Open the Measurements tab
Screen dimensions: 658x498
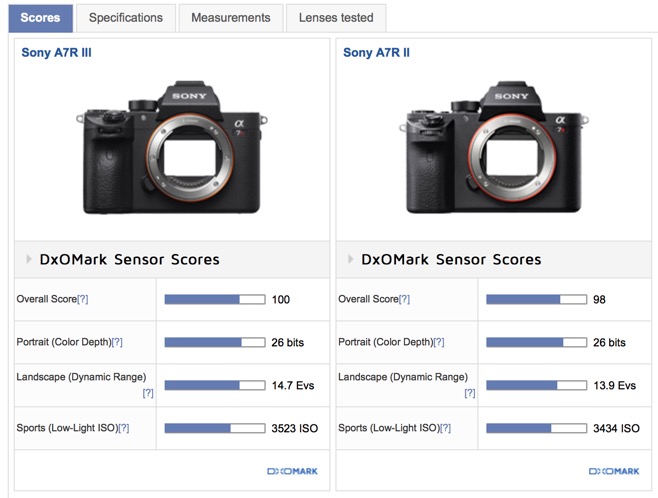[231, 18]
